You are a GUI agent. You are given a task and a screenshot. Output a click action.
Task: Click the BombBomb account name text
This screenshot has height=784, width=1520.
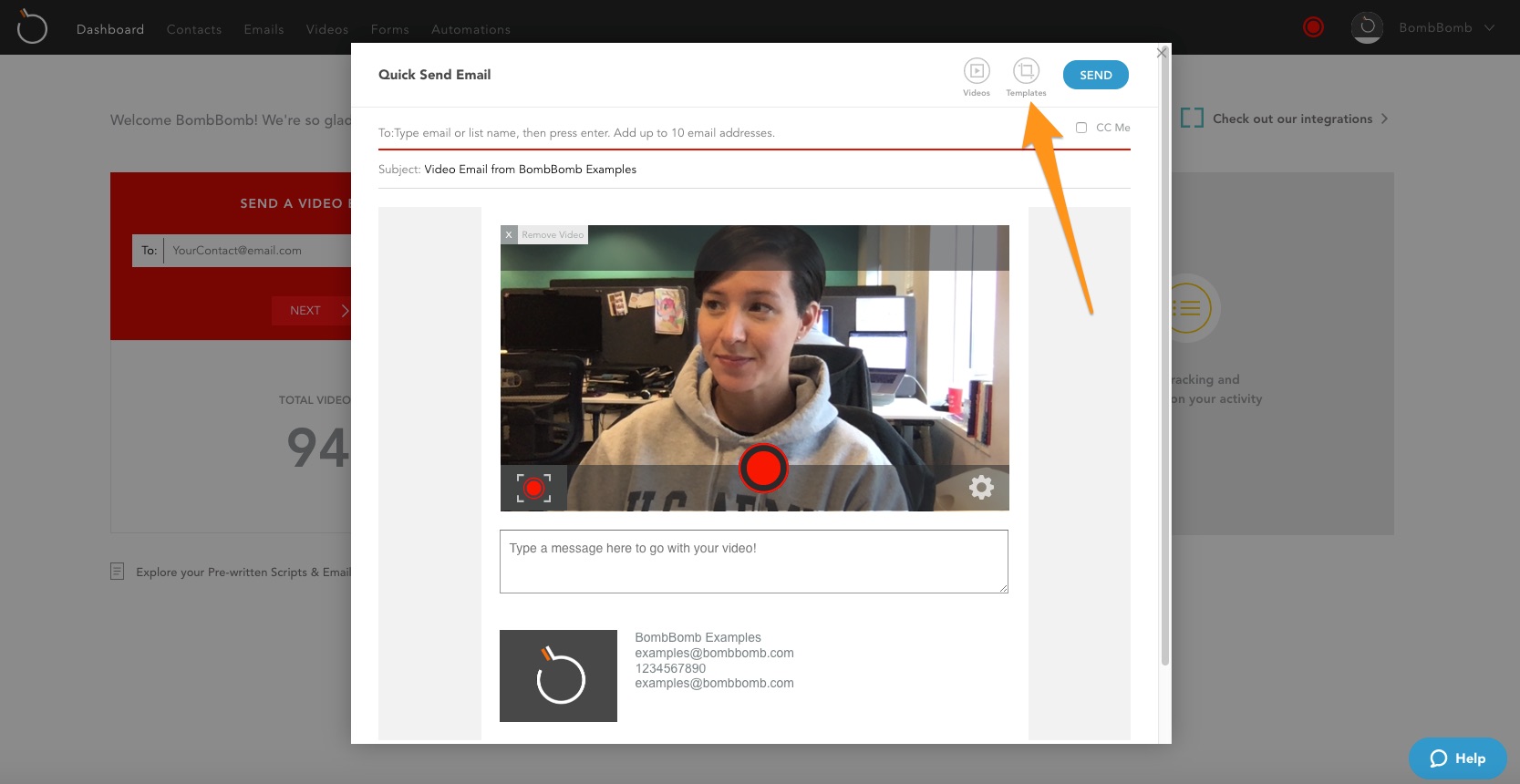pyautogui.click(x=1435, y=27)
